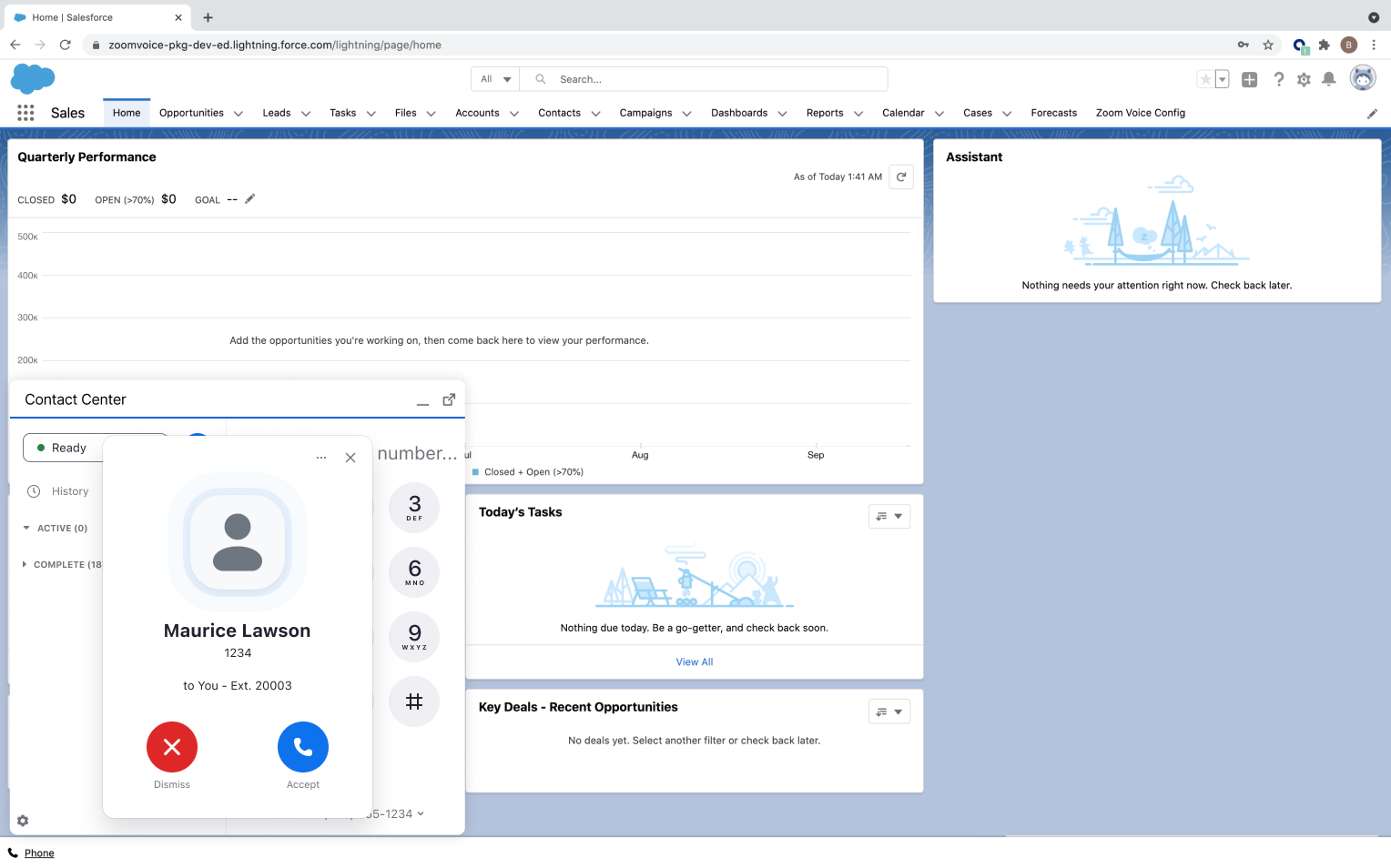Pop out the Contact Center panel
Viewport: 1391px width, 868px height.
(x=449, y=400)
